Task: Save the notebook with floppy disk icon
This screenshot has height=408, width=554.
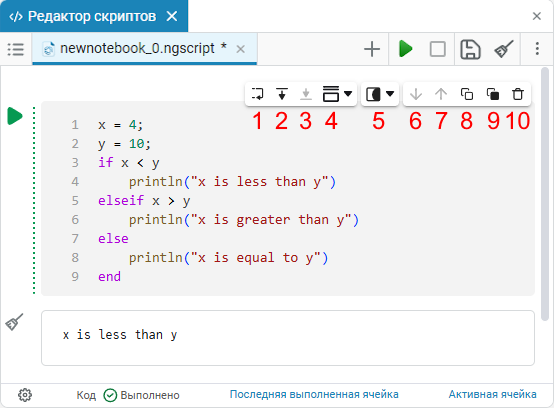Action: point(470,49)
